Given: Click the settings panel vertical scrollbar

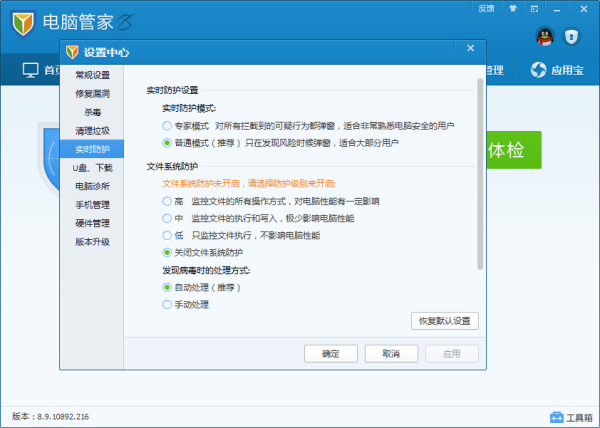Looking at the screenshot, I should pyautogui.click(x=480, y=174).
